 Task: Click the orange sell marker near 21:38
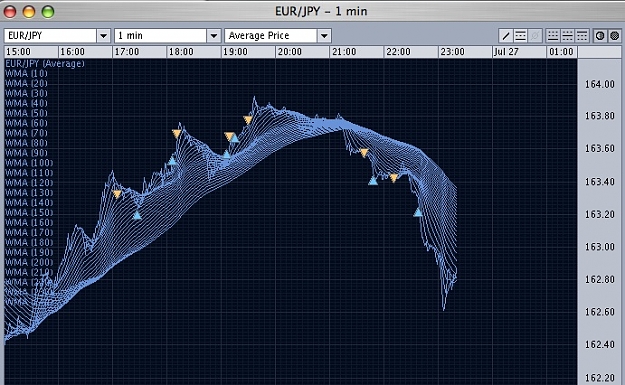pyautogui.click(x=364, y=153)
